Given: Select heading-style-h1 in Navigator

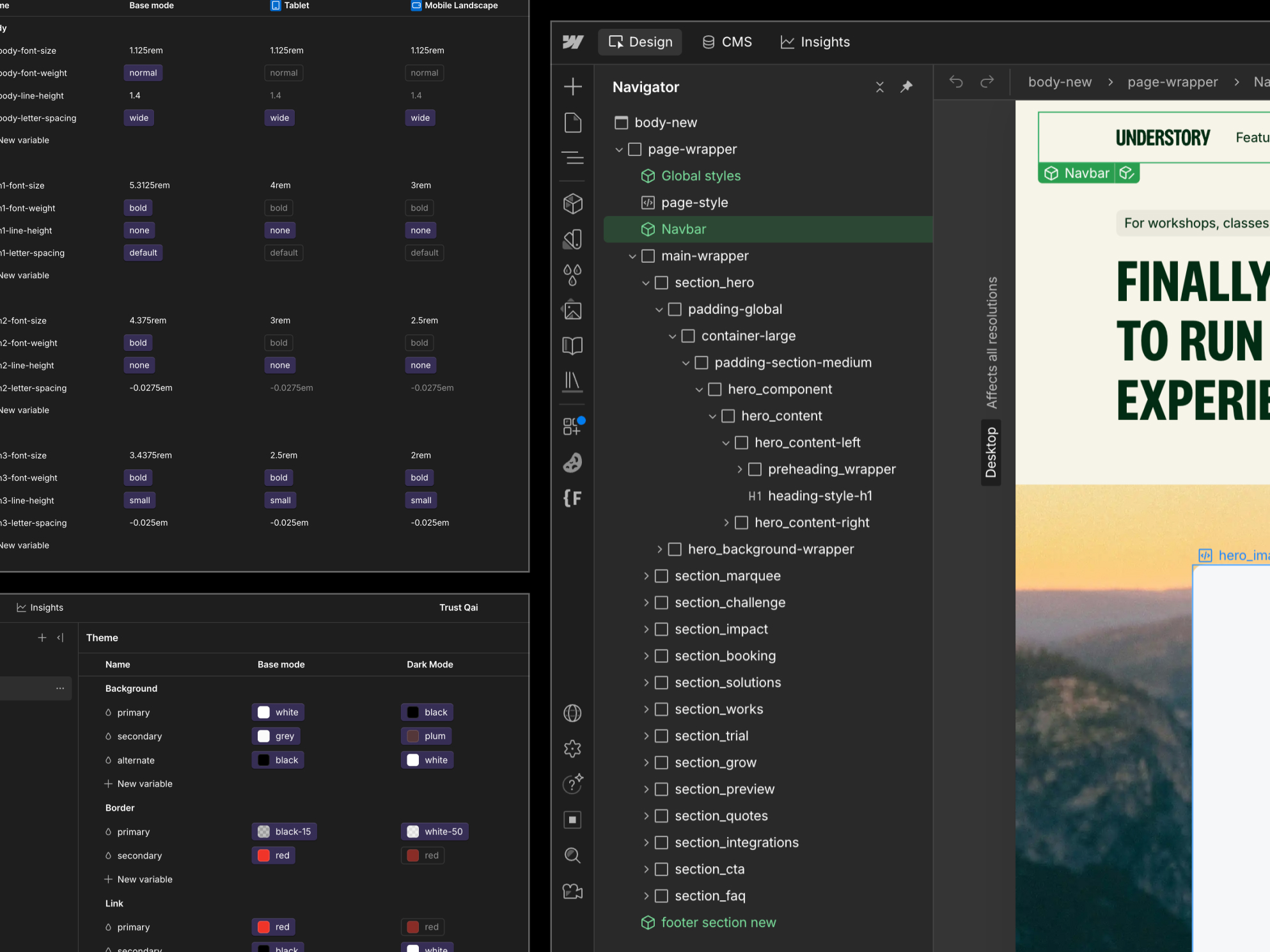Looking at the screenshot, I should (820, 496).
